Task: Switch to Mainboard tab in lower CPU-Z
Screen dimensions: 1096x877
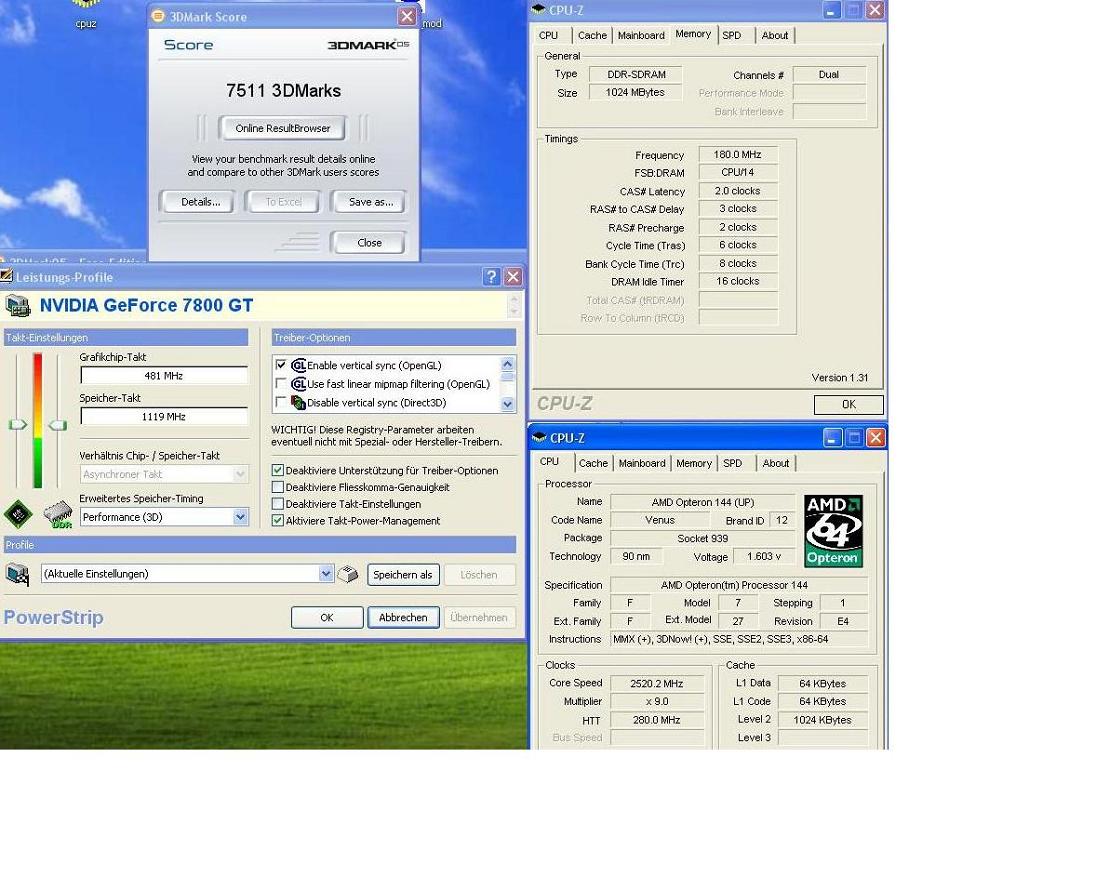Action: pyautogui.click(x=642, y=463)
